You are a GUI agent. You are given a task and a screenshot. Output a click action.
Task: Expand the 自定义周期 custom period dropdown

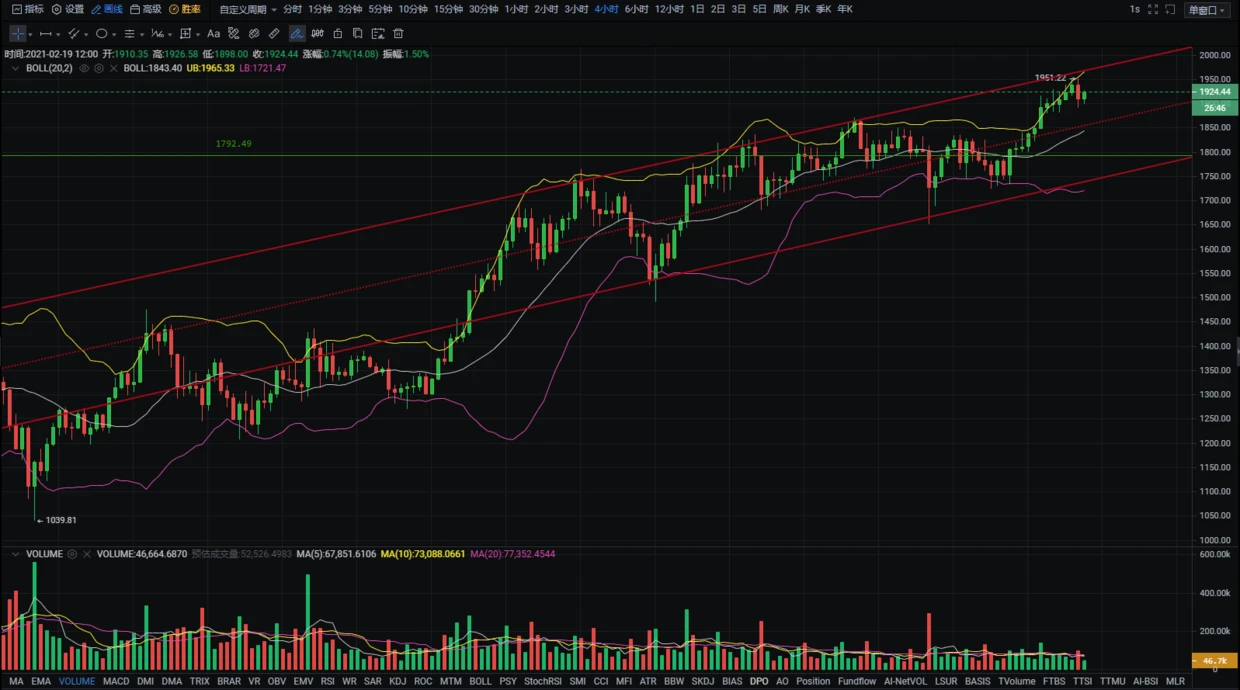248,9
